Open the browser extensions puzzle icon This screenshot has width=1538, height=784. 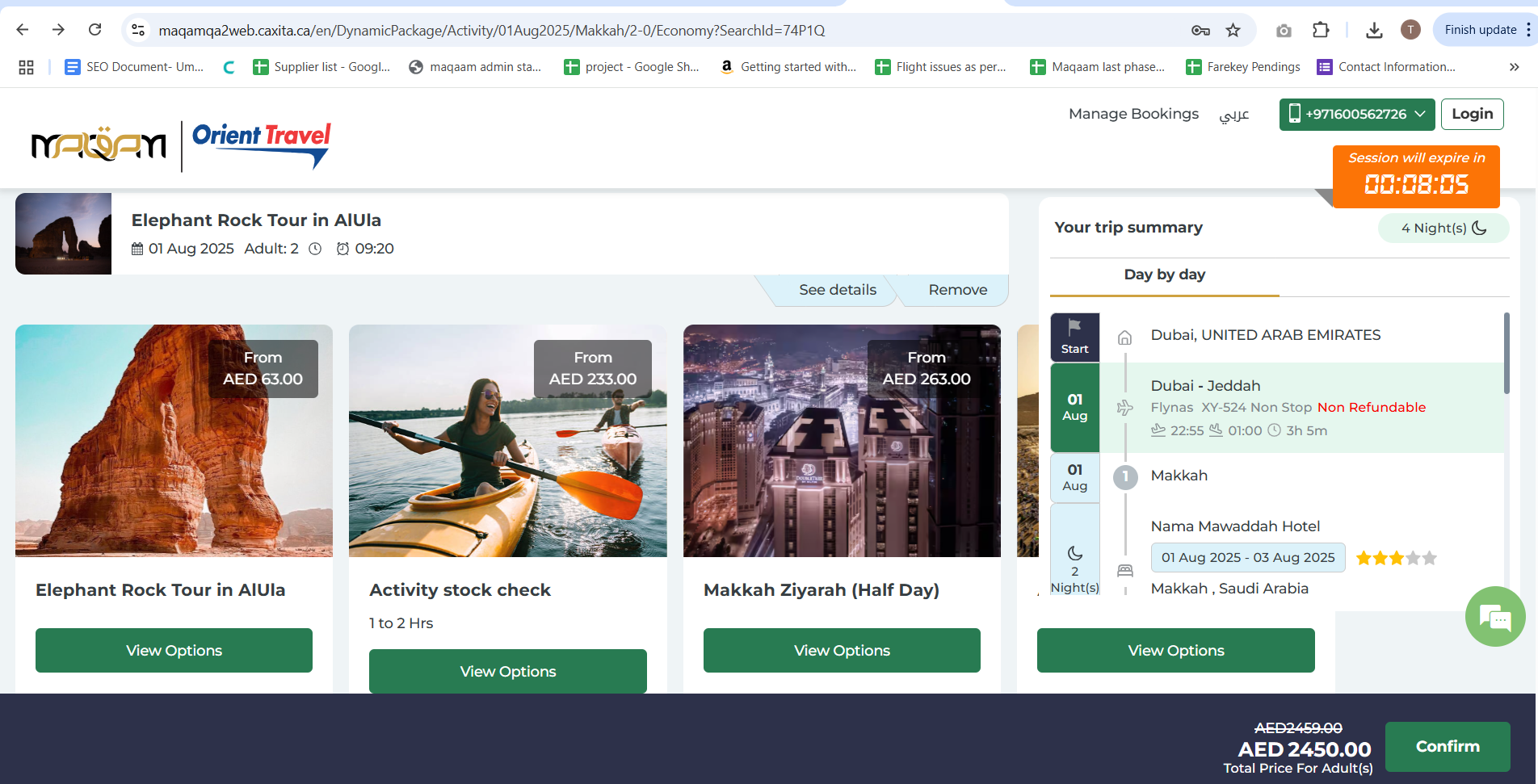1321,31
